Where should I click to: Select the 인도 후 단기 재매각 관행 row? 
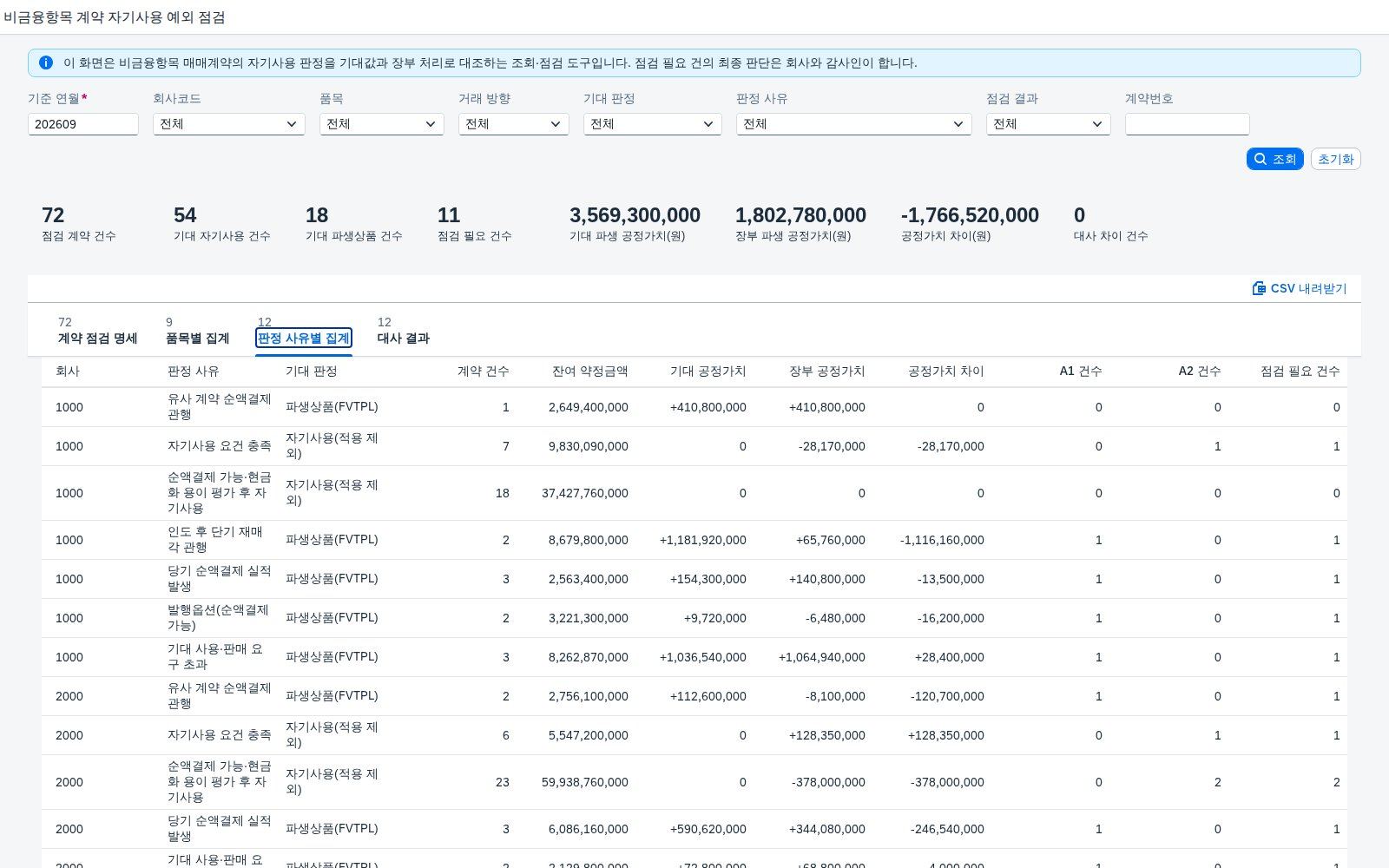(694, 540)
